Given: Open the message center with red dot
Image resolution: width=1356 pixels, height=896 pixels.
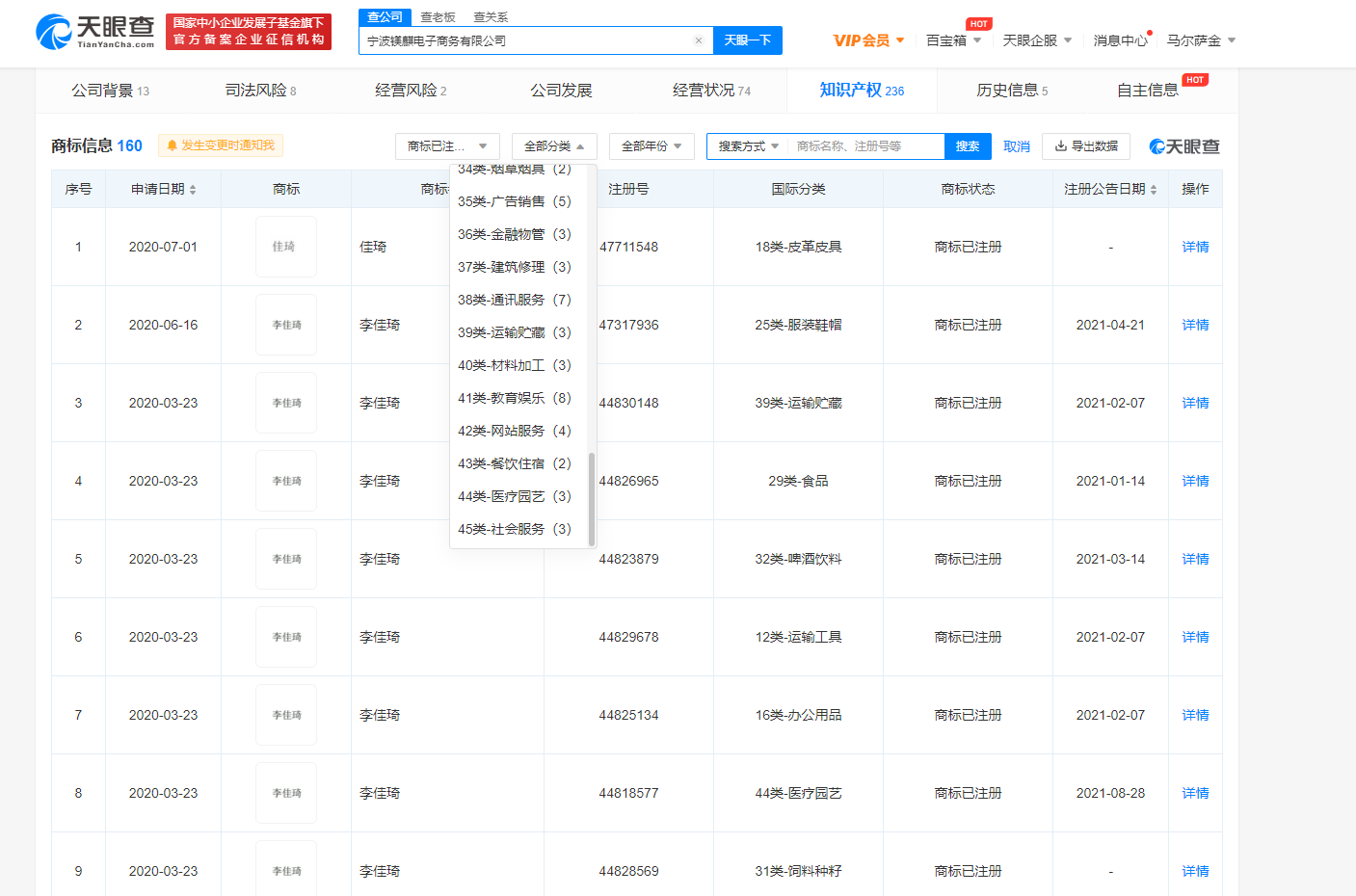Looking at the screenshot, I should [x=1121, y=40].
